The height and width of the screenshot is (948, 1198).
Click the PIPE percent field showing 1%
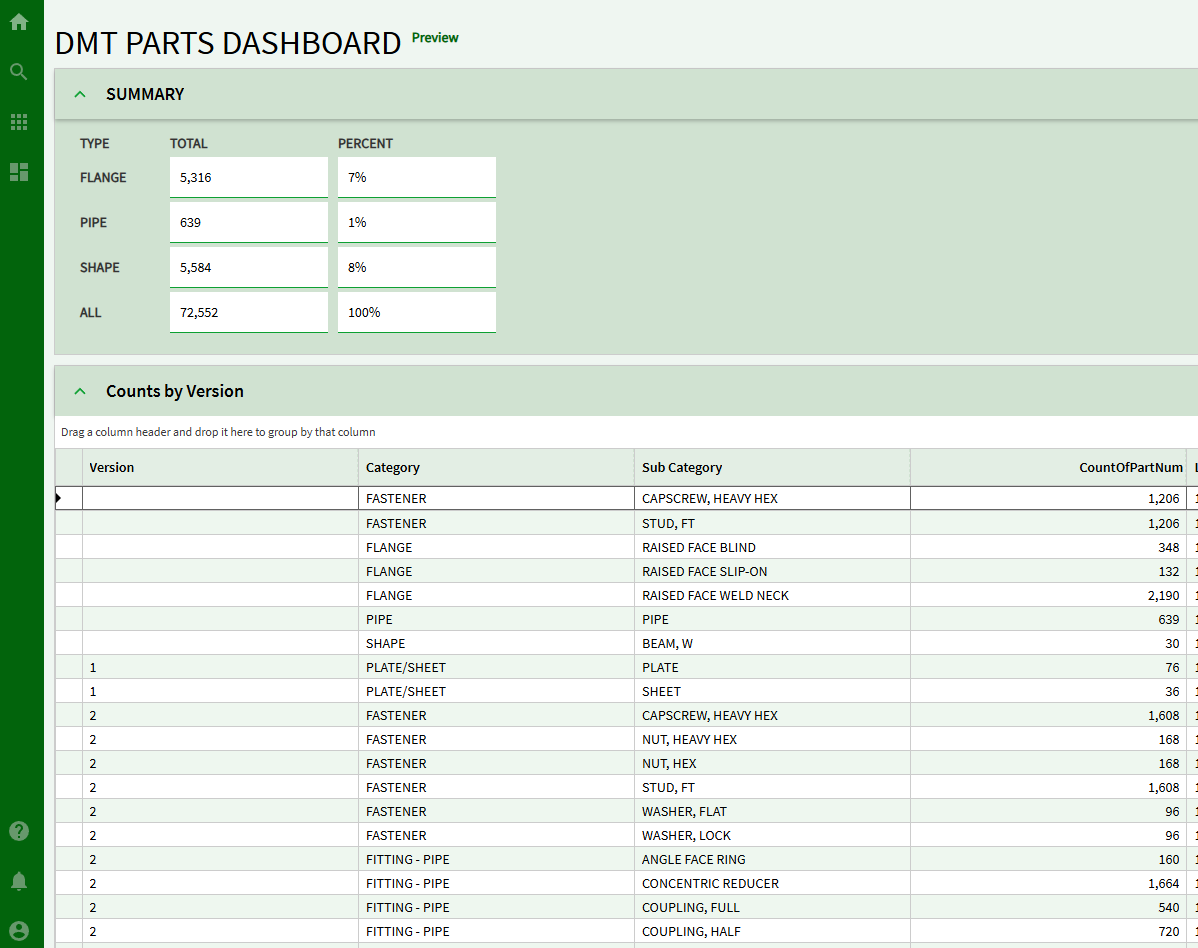coord(416,222)
